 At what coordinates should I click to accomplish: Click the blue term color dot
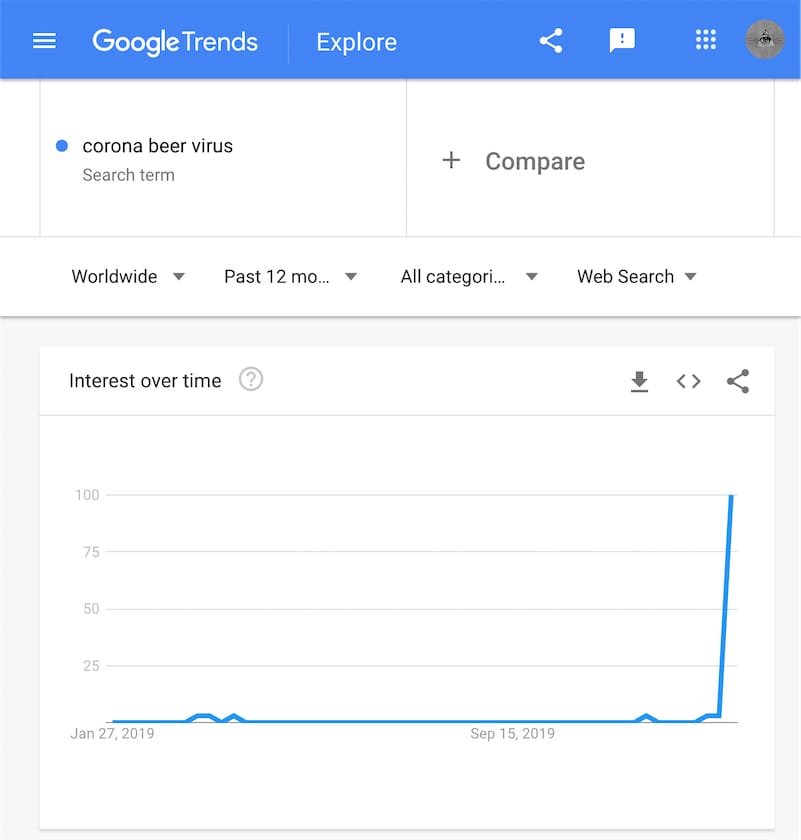point(62,146)
